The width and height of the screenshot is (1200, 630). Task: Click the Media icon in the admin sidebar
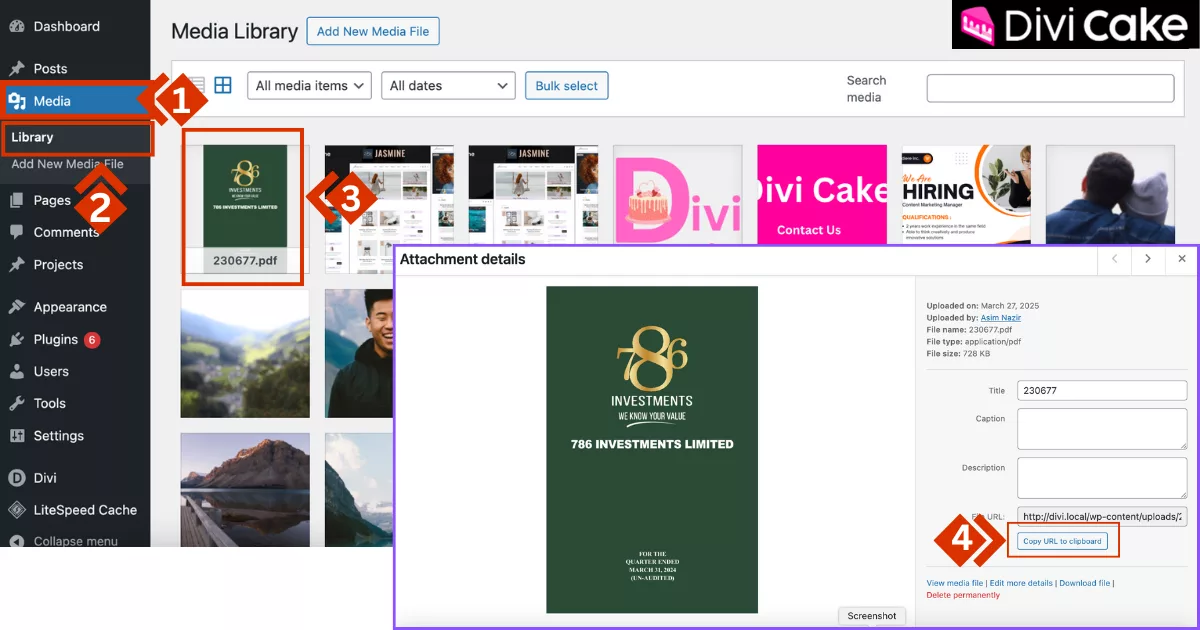[16, 101]
